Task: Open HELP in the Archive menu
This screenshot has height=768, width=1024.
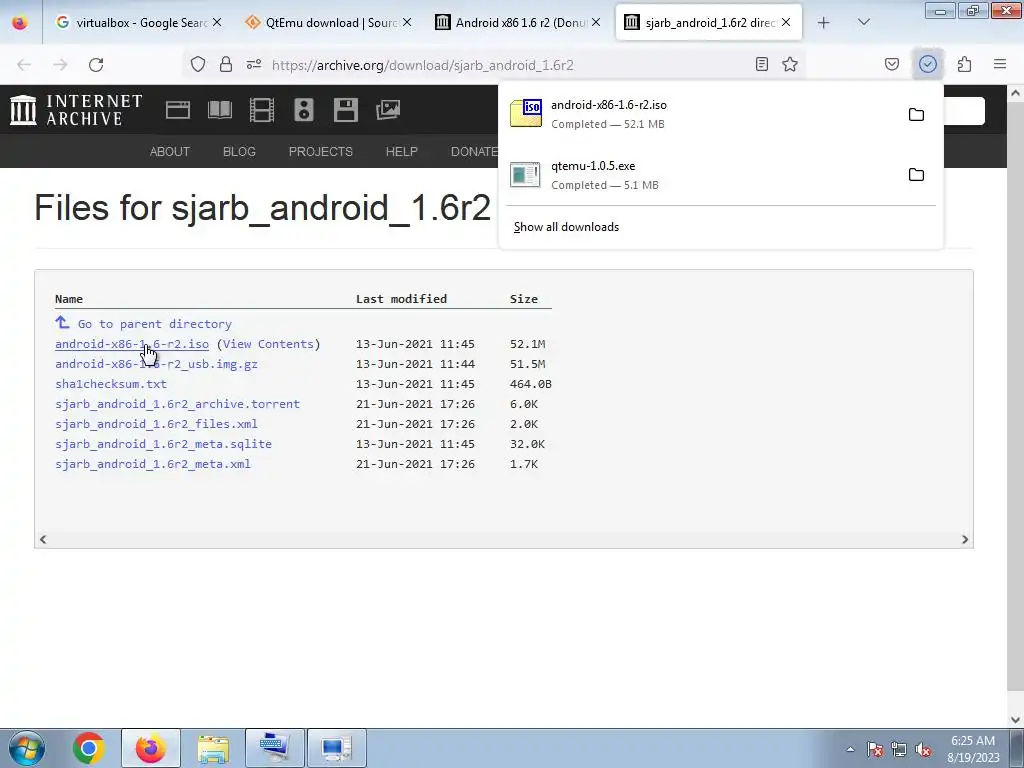Action: click(x=402, y=152)
